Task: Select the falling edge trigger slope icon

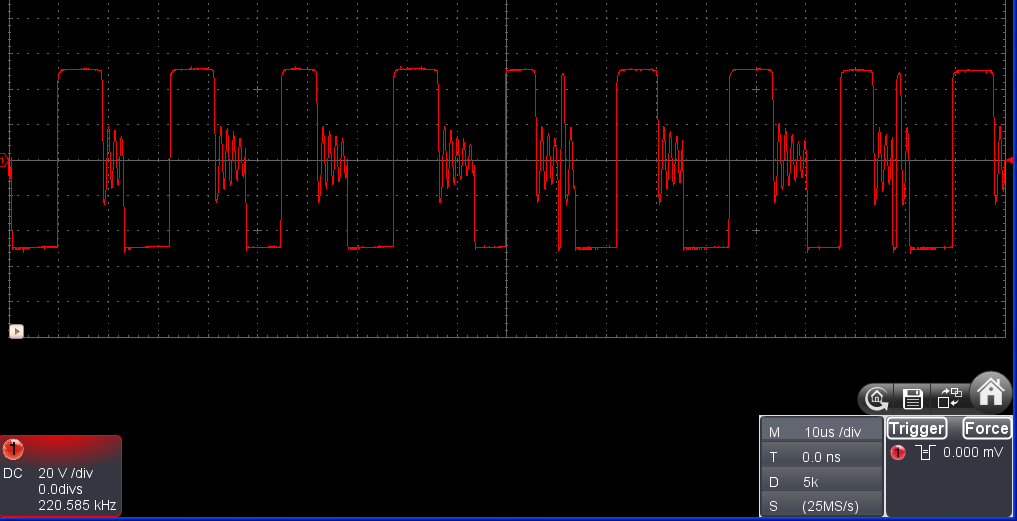Action: (925, 452)
